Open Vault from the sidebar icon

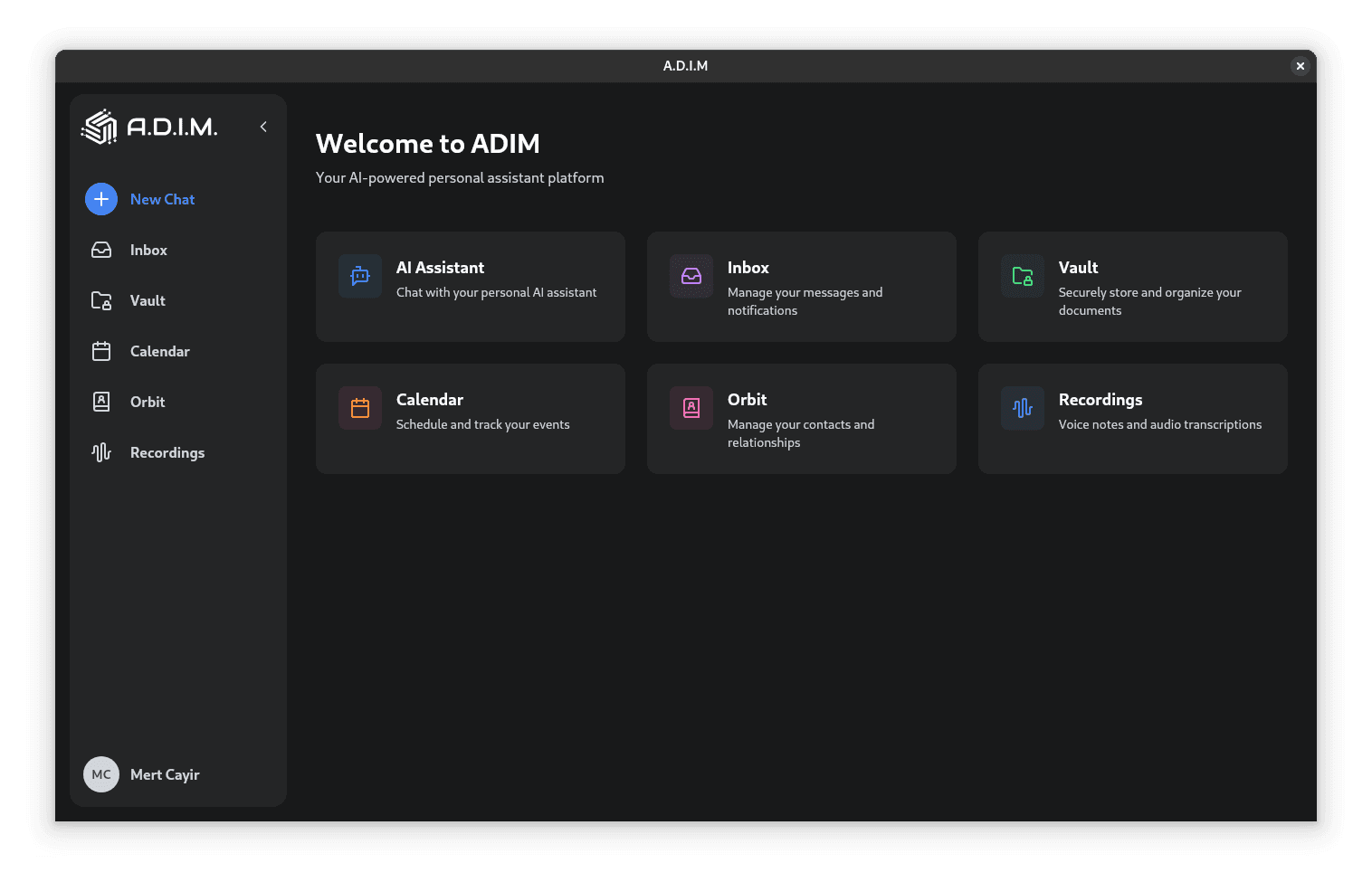(x=101, y=300)
